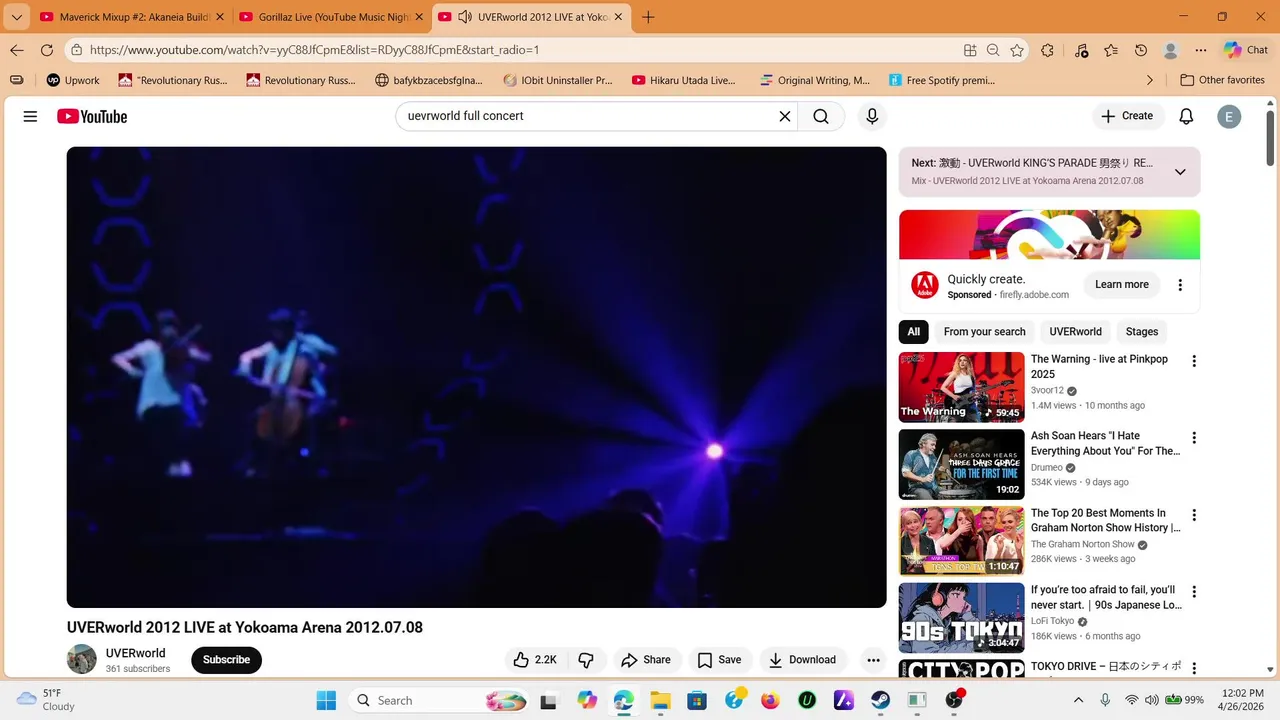1280x720 pixels.
Task: Save the video to a playlist
Action: pyautogui.click(x=719, y=660)
